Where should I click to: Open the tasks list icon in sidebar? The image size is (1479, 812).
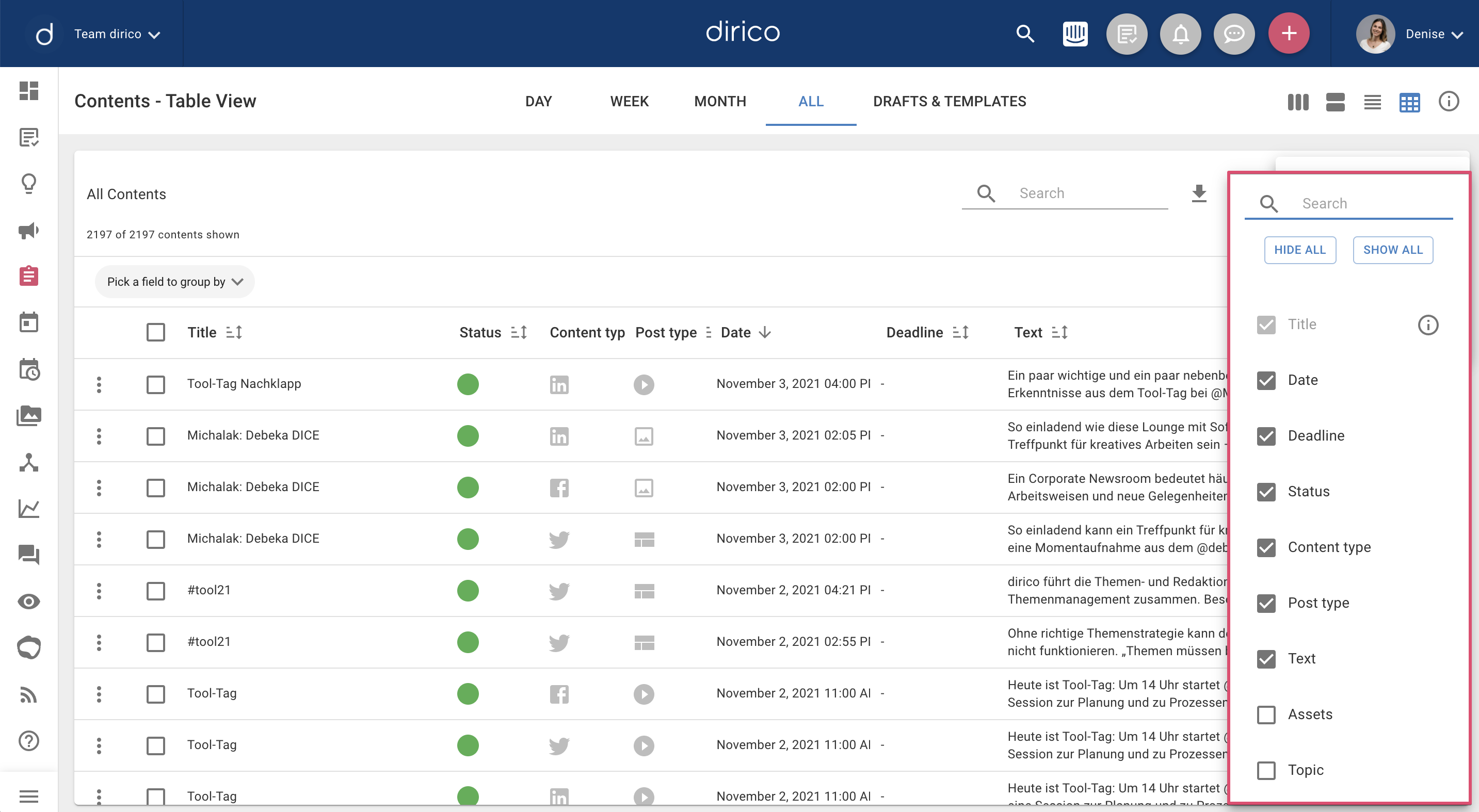[x=29, y=137]
